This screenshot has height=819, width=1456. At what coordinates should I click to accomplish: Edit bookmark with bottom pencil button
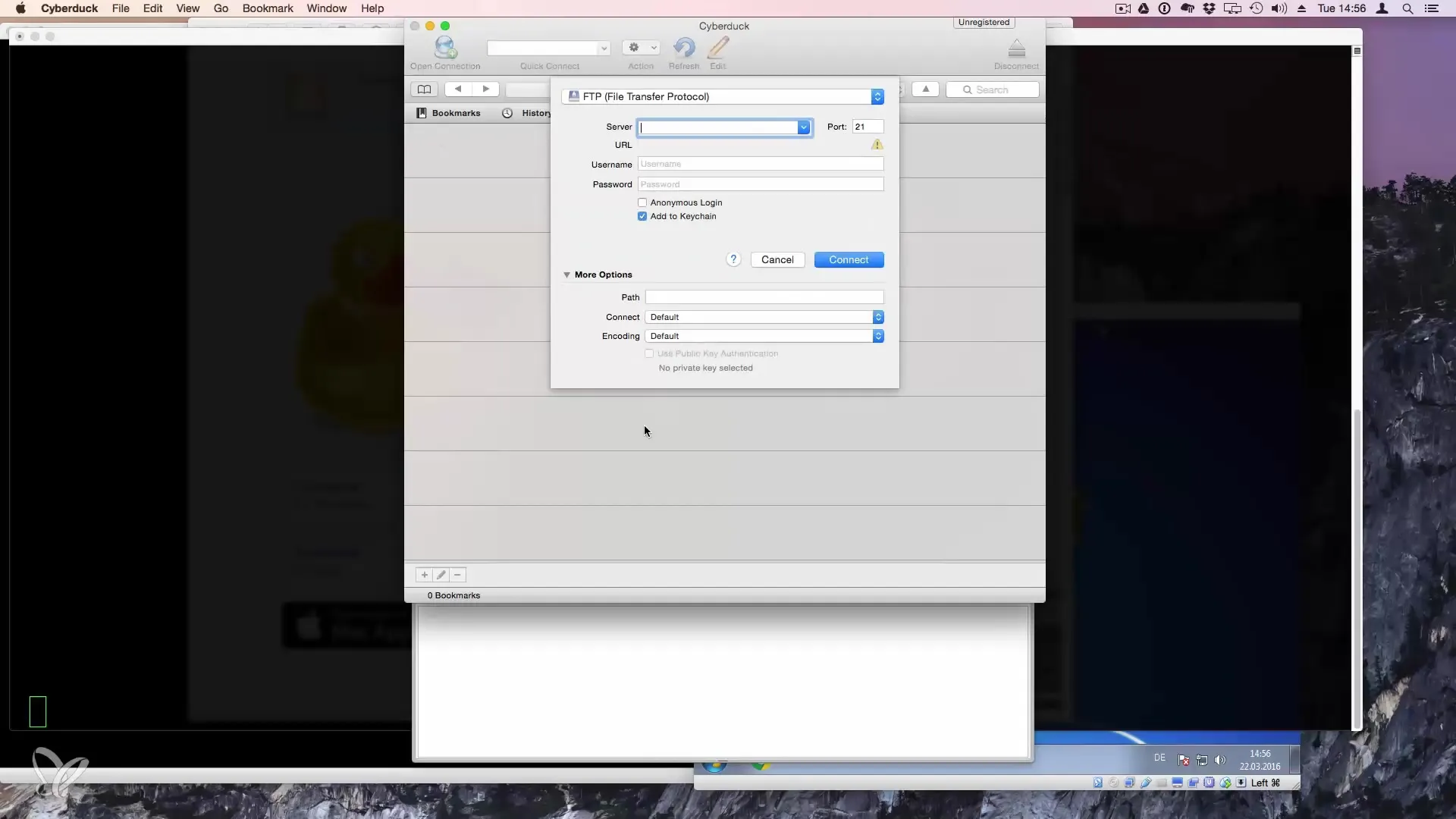pos(441,575)
